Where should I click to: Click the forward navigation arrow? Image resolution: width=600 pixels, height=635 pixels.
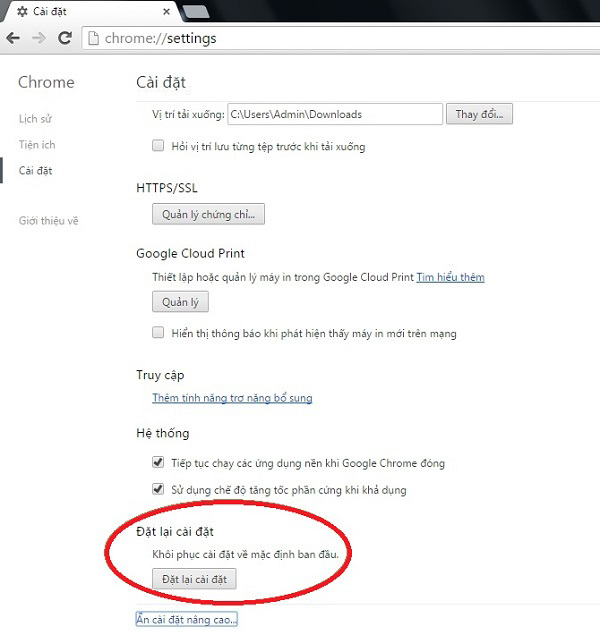click(38, 38)
